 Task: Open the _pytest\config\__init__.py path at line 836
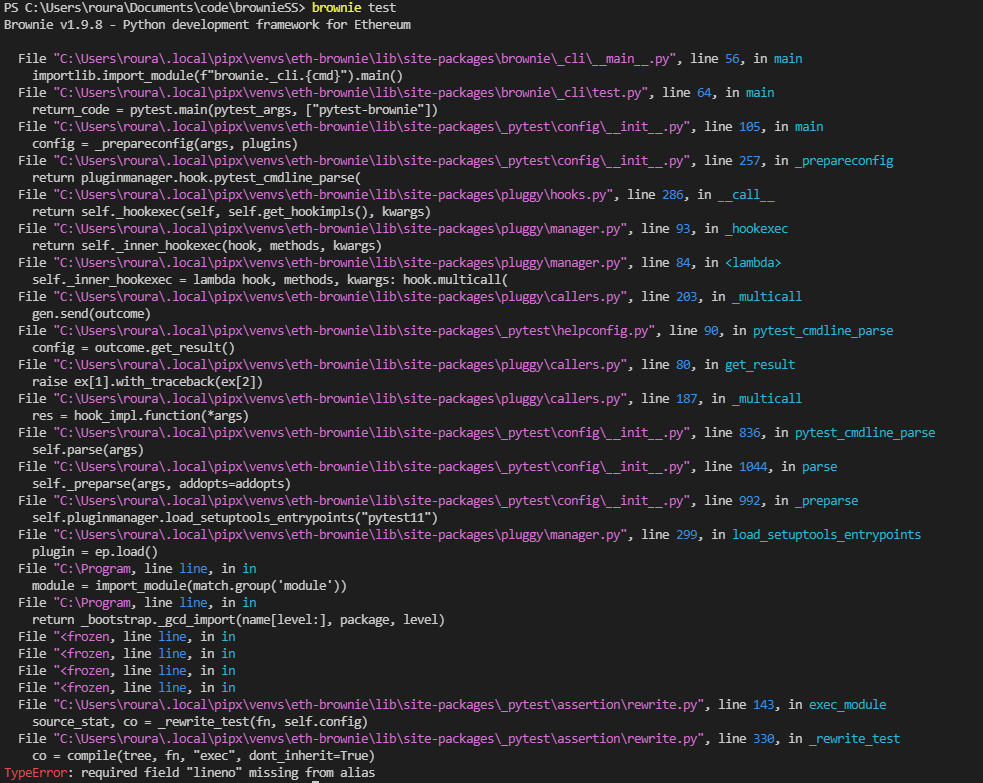[372, 432]
